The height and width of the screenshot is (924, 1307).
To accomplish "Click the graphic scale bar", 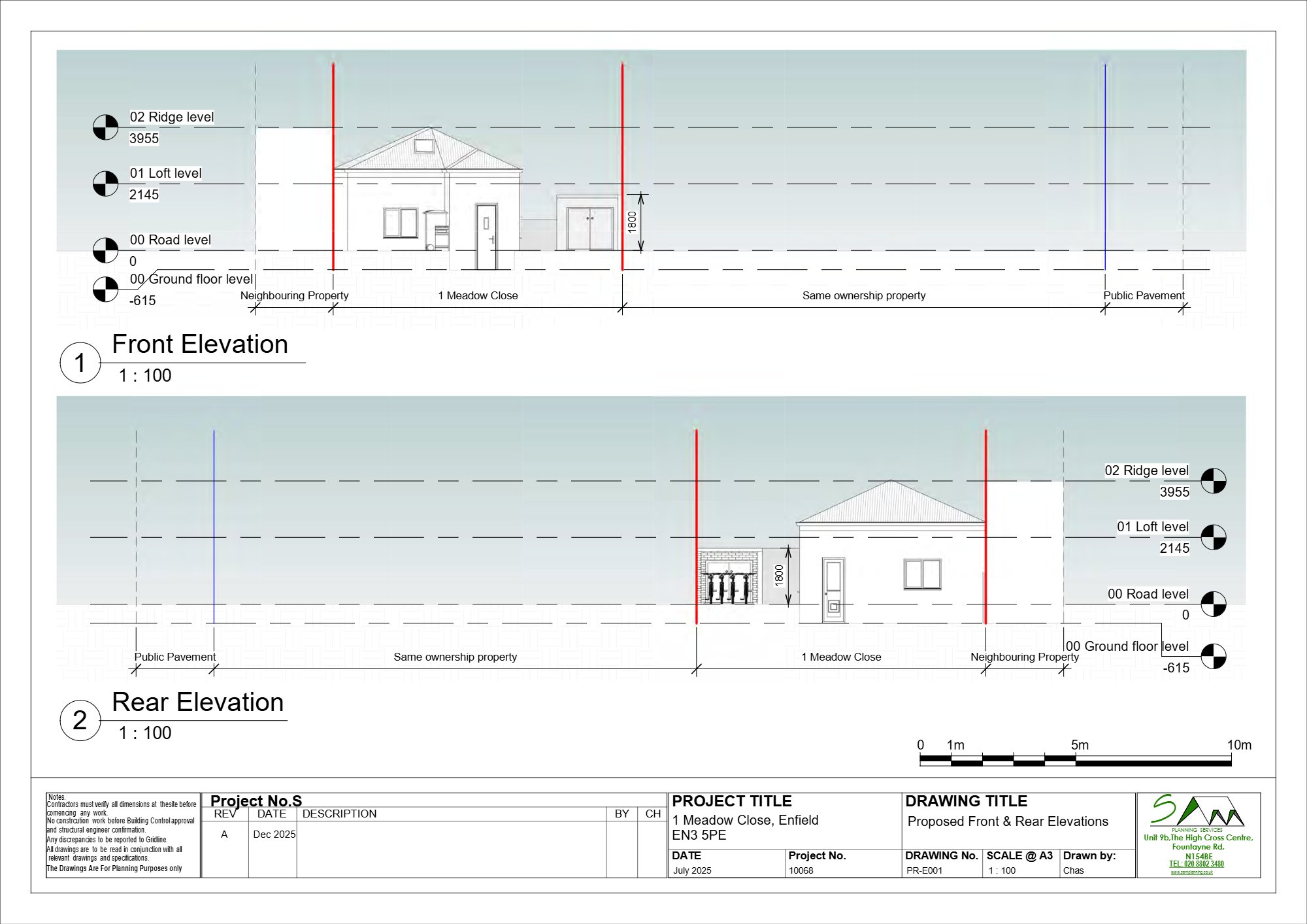I will point(1075,760).
